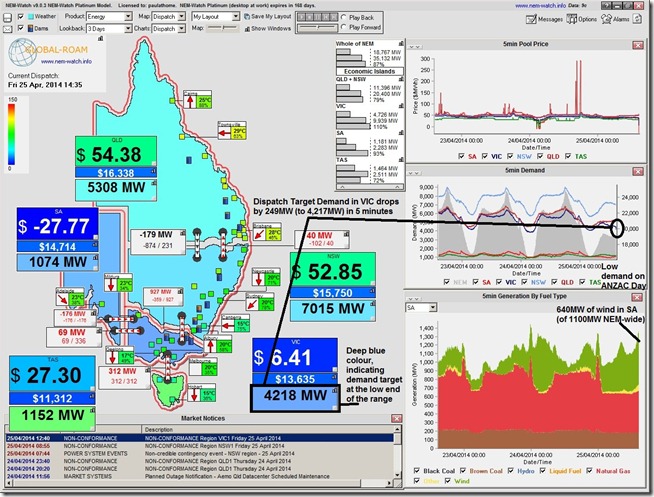Image resolution: width=654 pixels, height=497 pixels.
Task: Open the Alarms clock icon
Action: click(x=606, y=19)
